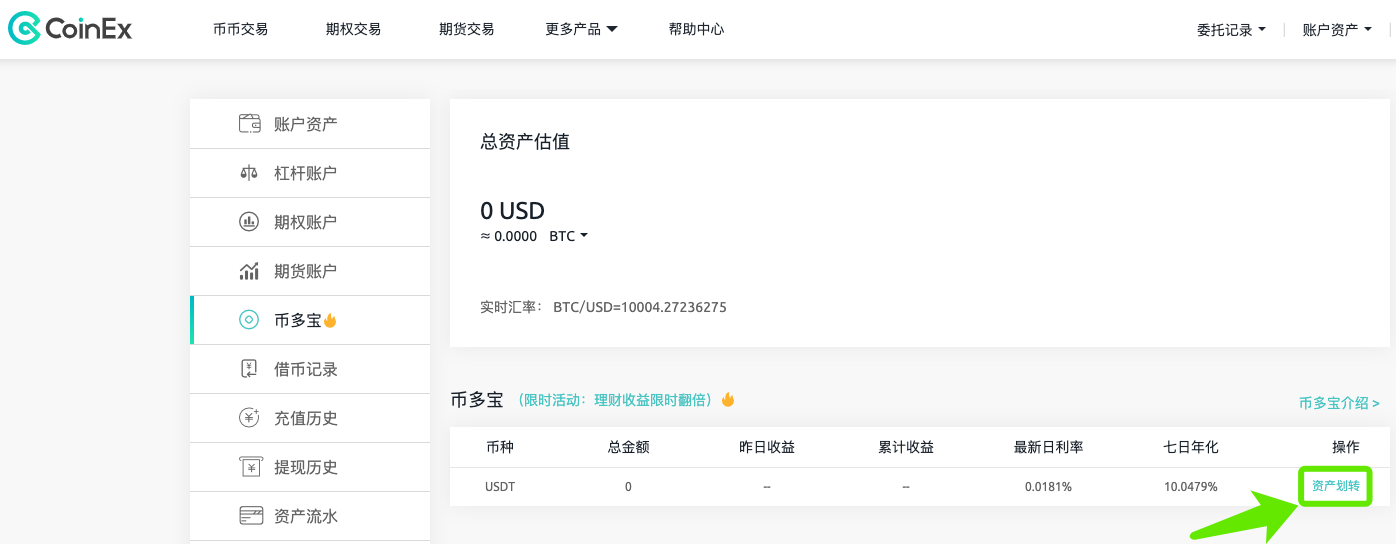Go to 期货交易 in top navigation
This screenshot has width=1396, height=544.
[466, 29]
